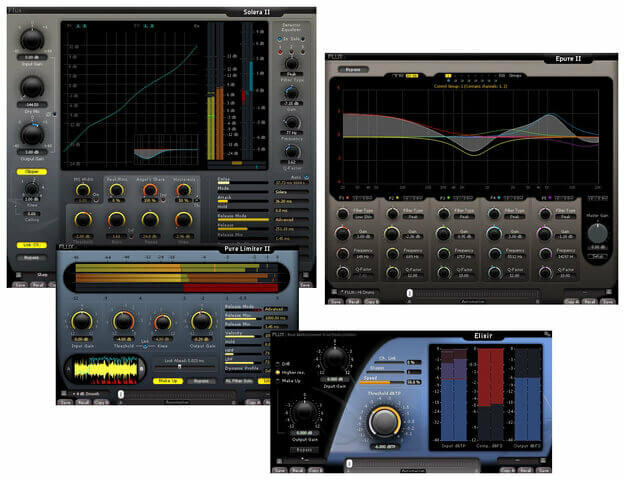The image size is (625, 480).
Task: Click the MS Width knob in Solera II
Action: 83,190
